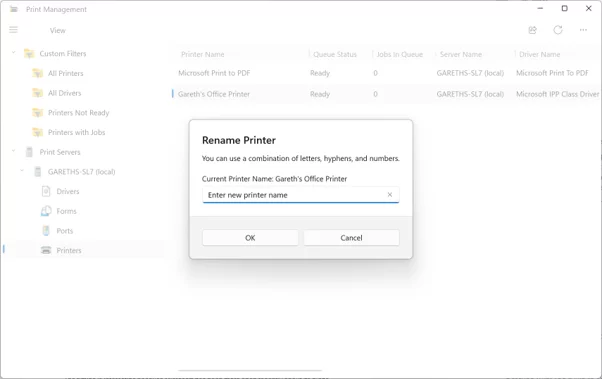
Task: Confirm rename with OK button
Action: pyautogui.click(x=250, y=238)
